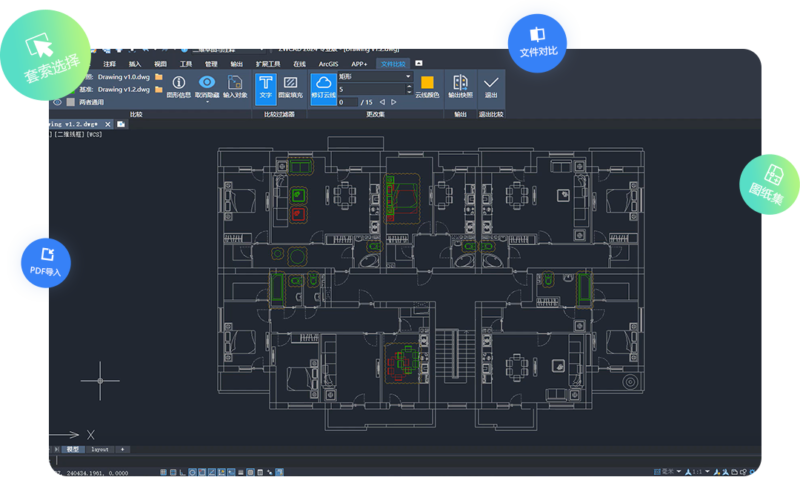Close the drawing v1.2.dwg document tab
The image size is (800, 497).
pyautogui.click(x=108, y=124)
